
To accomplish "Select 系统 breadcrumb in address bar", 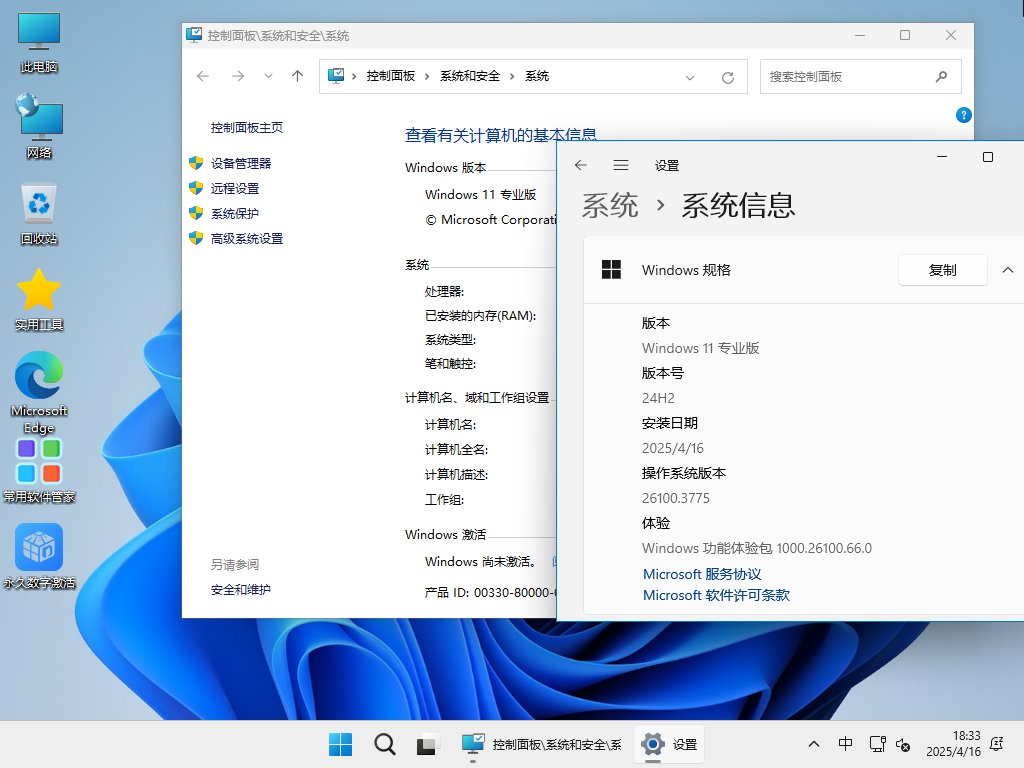I will (537, 76).
